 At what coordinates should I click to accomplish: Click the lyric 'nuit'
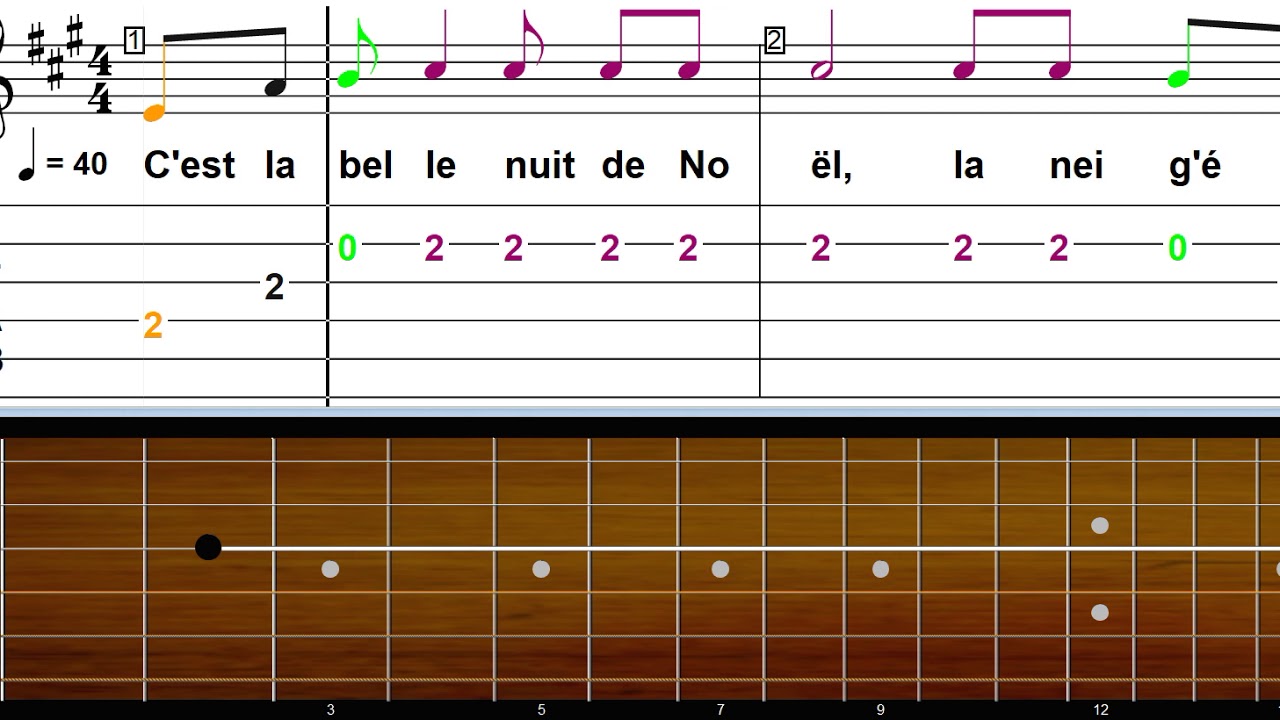click(540, 165)
